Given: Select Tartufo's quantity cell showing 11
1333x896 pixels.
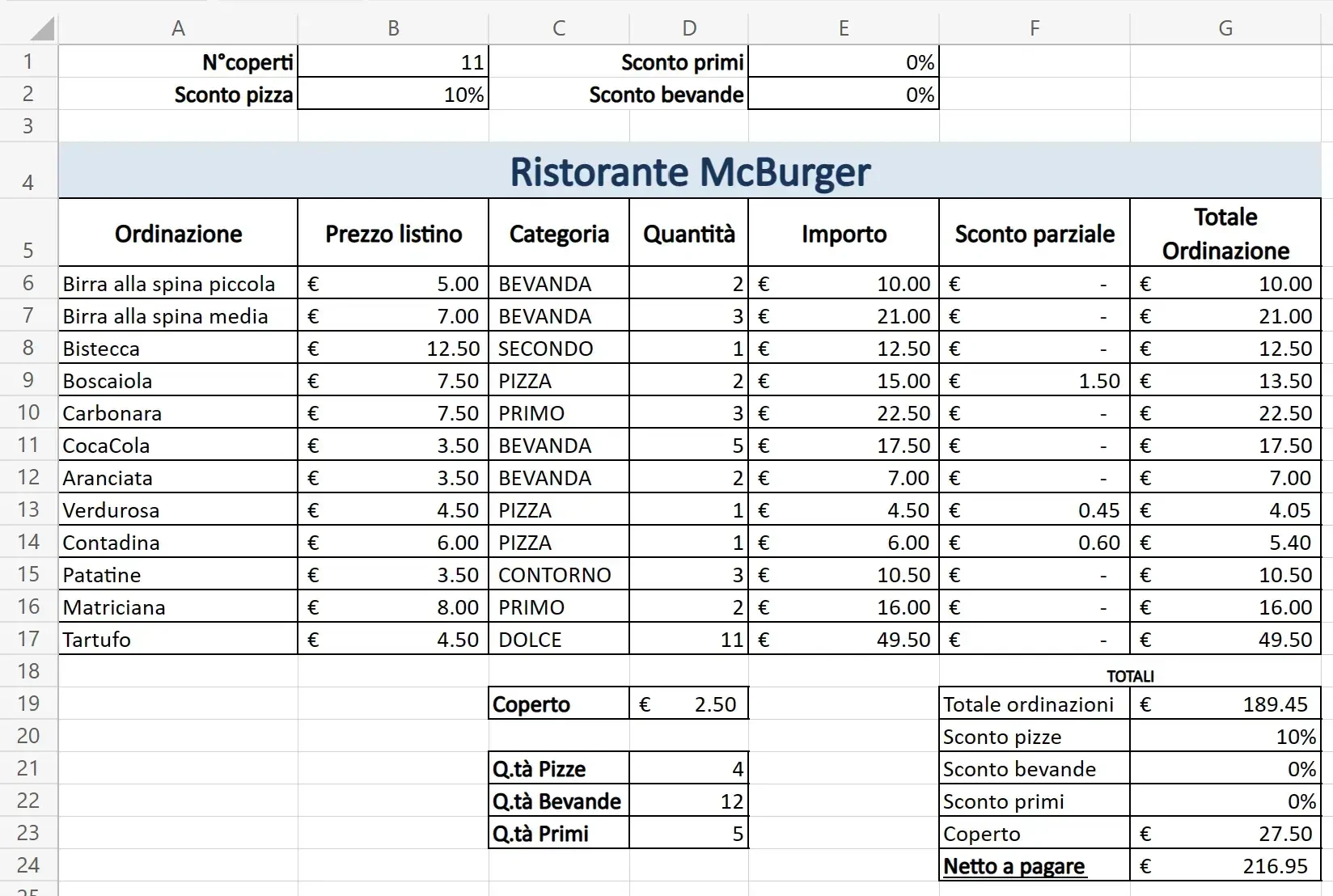Looking at the screenshot, I should 689,639.
